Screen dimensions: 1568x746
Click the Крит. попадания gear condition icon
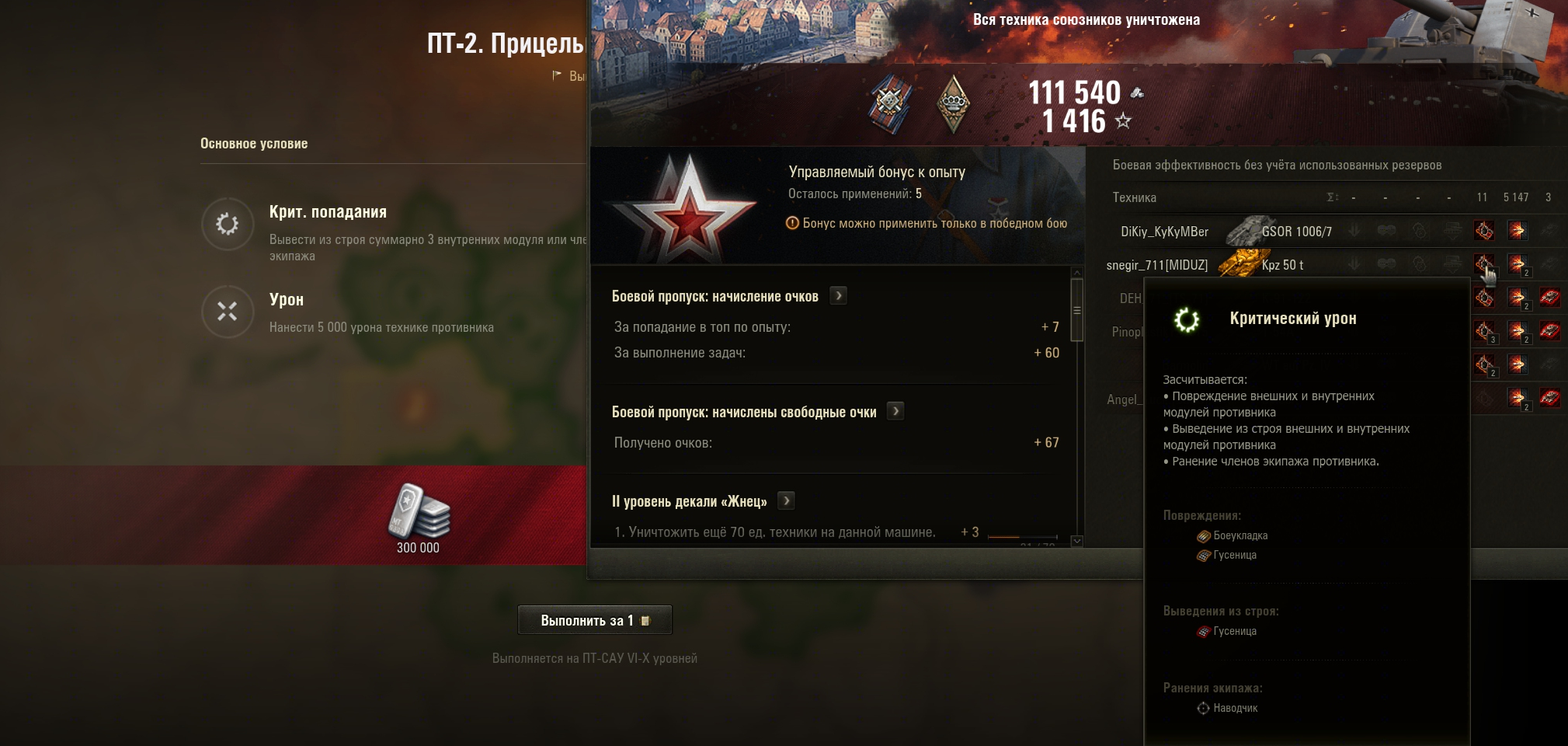click(x=228, y=224)
